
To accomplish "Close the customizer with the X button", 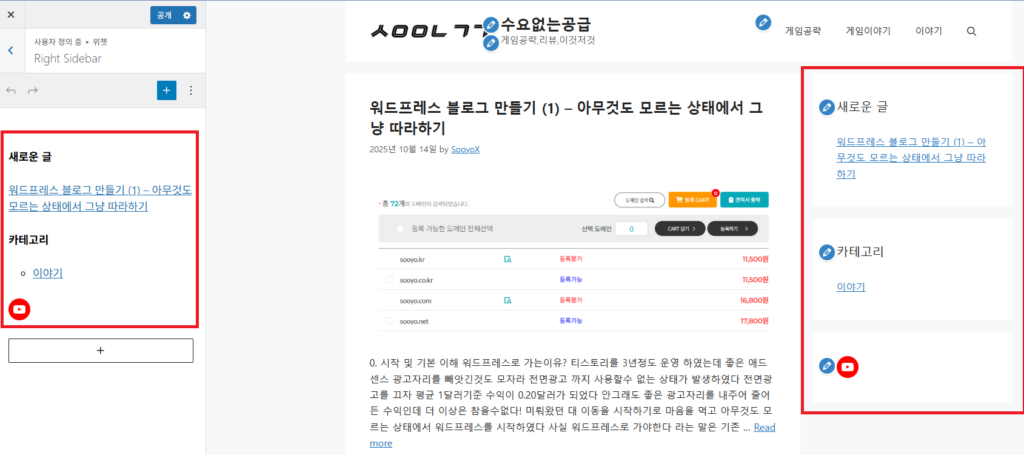I will point(11,15).
